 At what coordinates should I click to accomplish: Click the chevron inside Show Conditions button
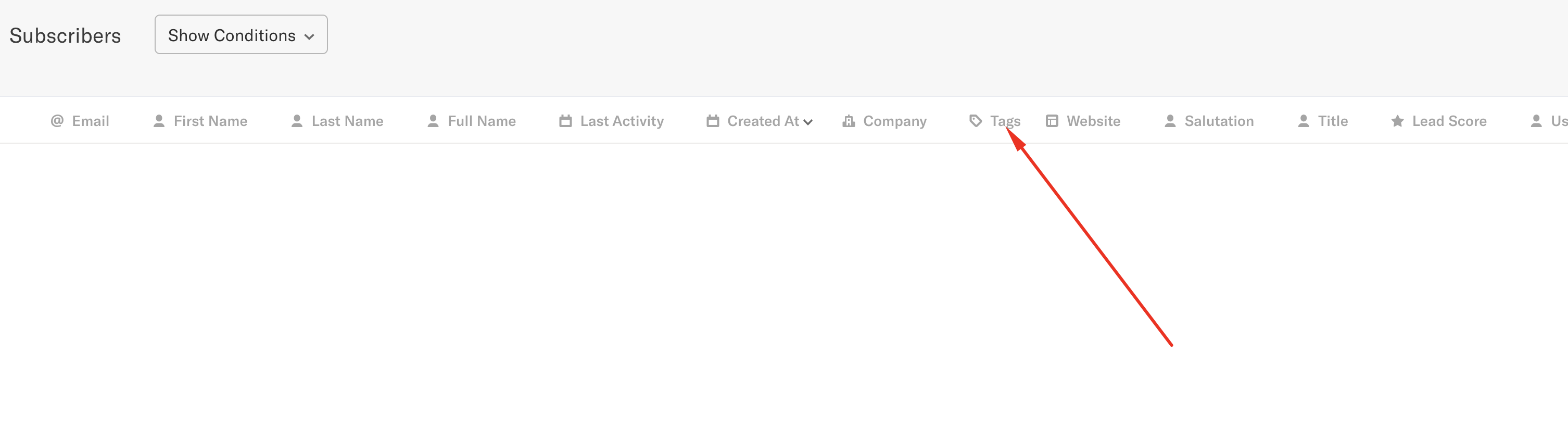[x=309, y=36]
